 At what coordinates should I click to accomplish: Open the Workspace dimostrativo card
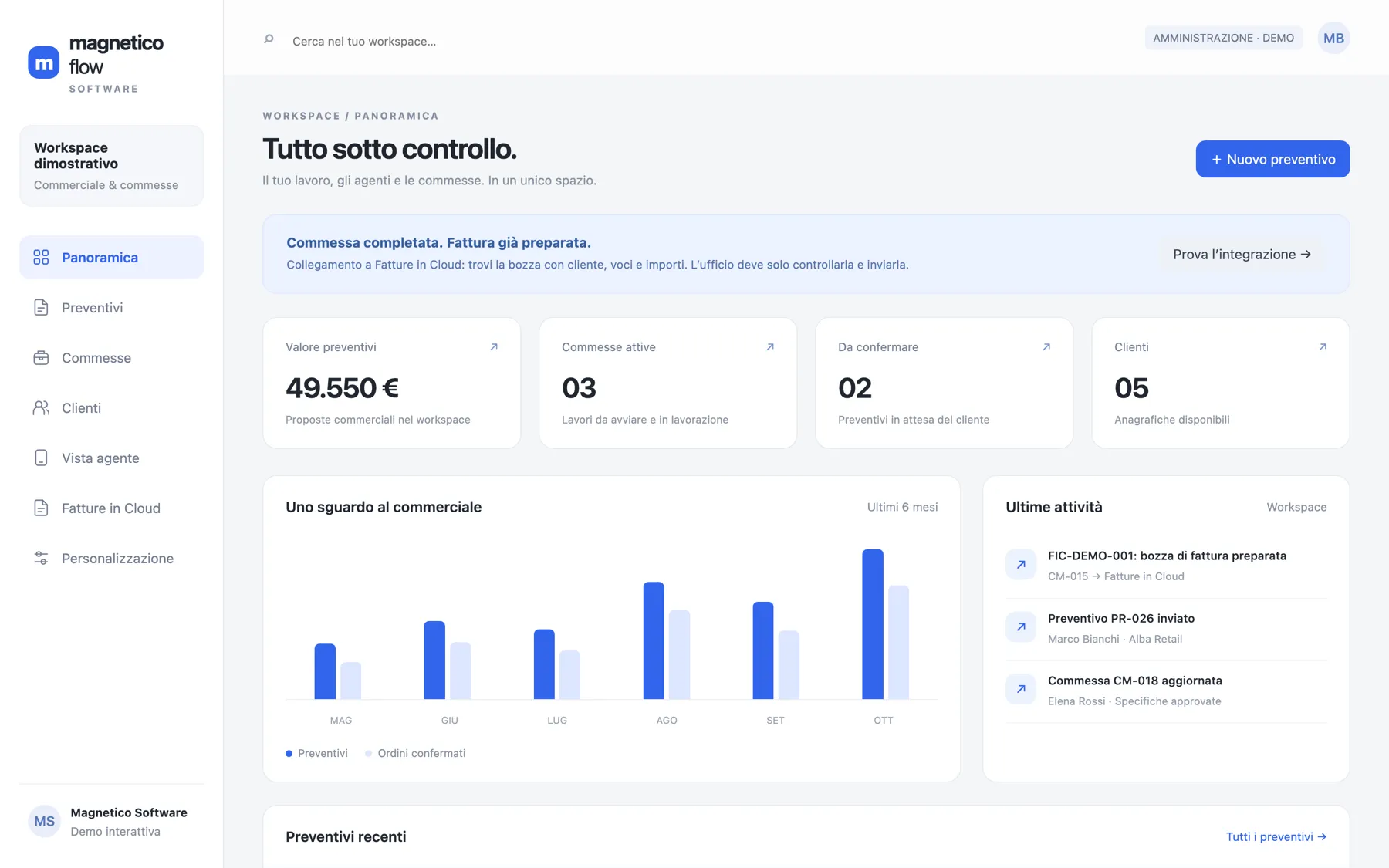click(x=111, y=165)
